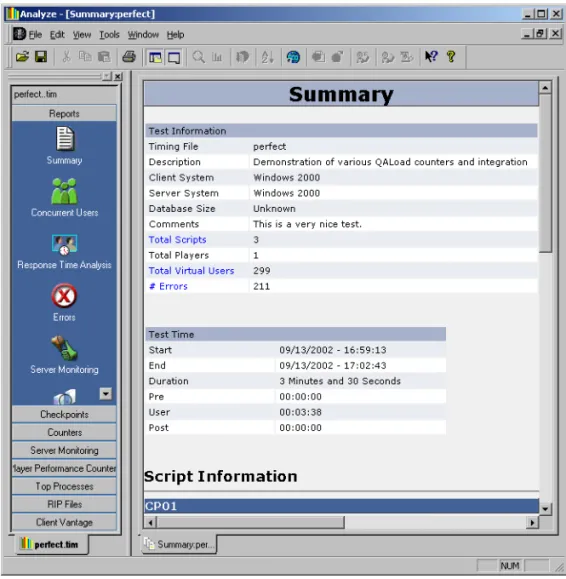This screenshot has width=566, height=579.
Task: Follow the Total Virtual Users link
Action: click(x=191, y=271)
